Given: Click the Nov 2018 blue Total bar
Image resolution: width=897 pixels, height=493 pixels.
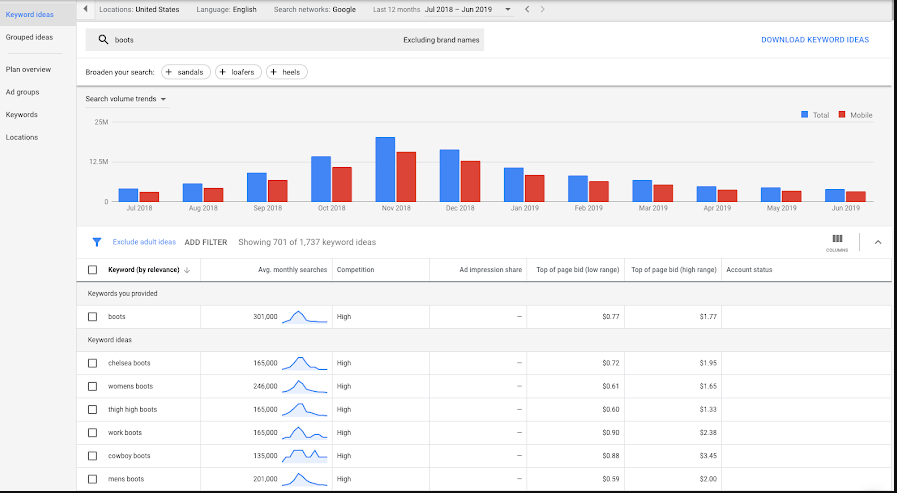Looking at the screenshot, I should coord(385,169).
